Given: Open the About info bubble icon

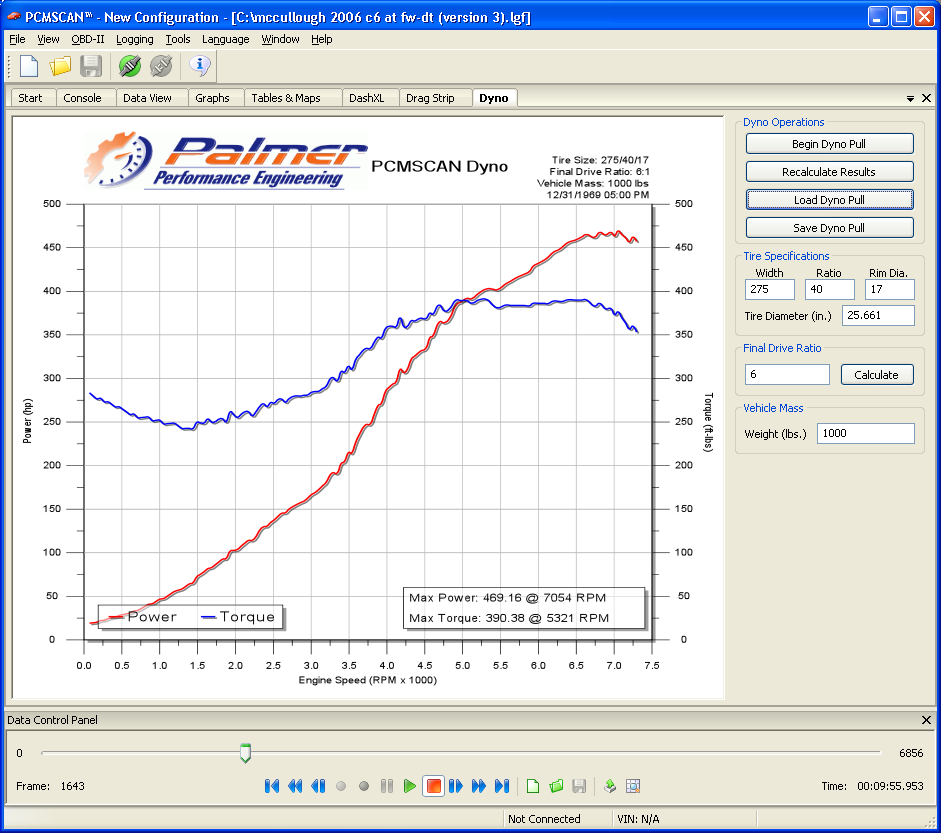Looking at the screenshot, I should (x=200, y=66).
